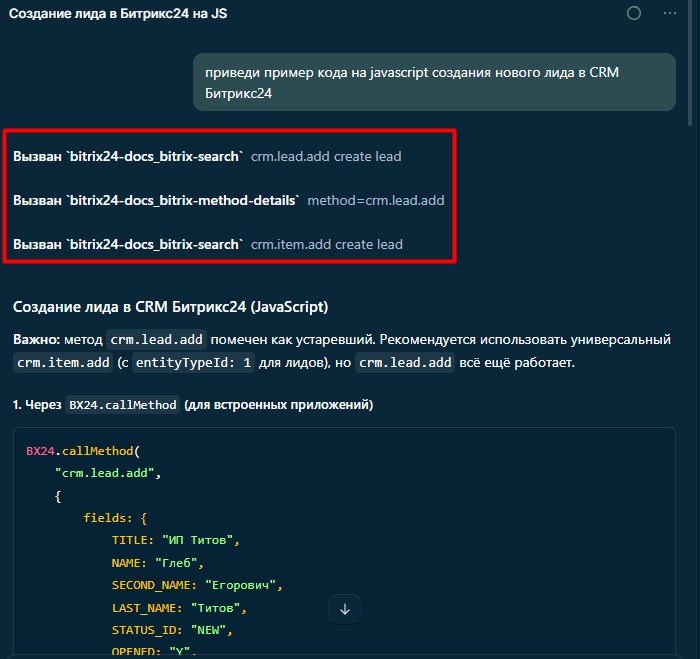700x659 pixels.
Task: Click inline code 'BX24.callMethod' in subheading
Action: 123,405
